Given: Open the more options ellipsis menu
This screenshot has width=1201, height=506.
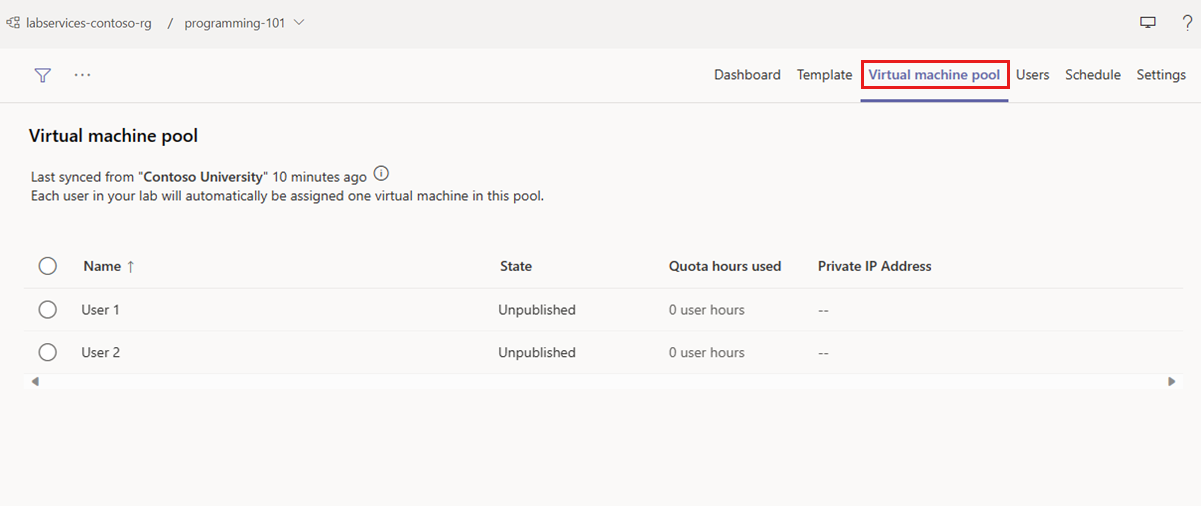Looking at the screenshot, I should click(82, 75).
